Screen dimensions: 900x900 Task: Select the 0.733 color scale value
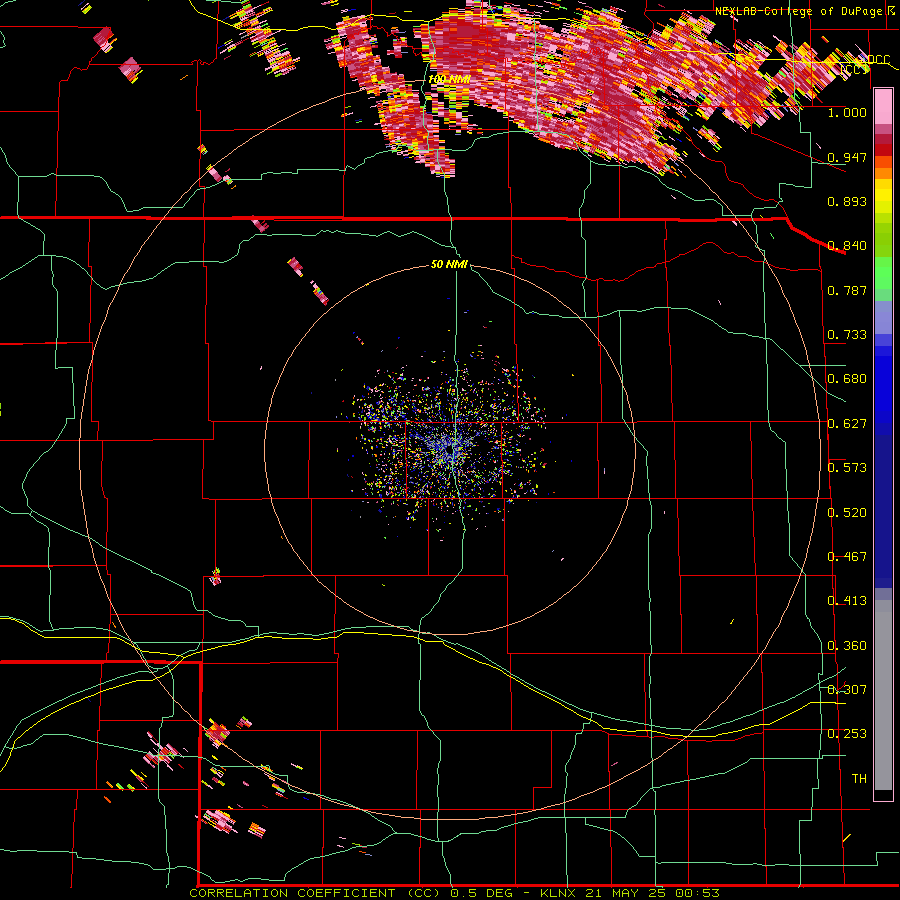(847, 335)
